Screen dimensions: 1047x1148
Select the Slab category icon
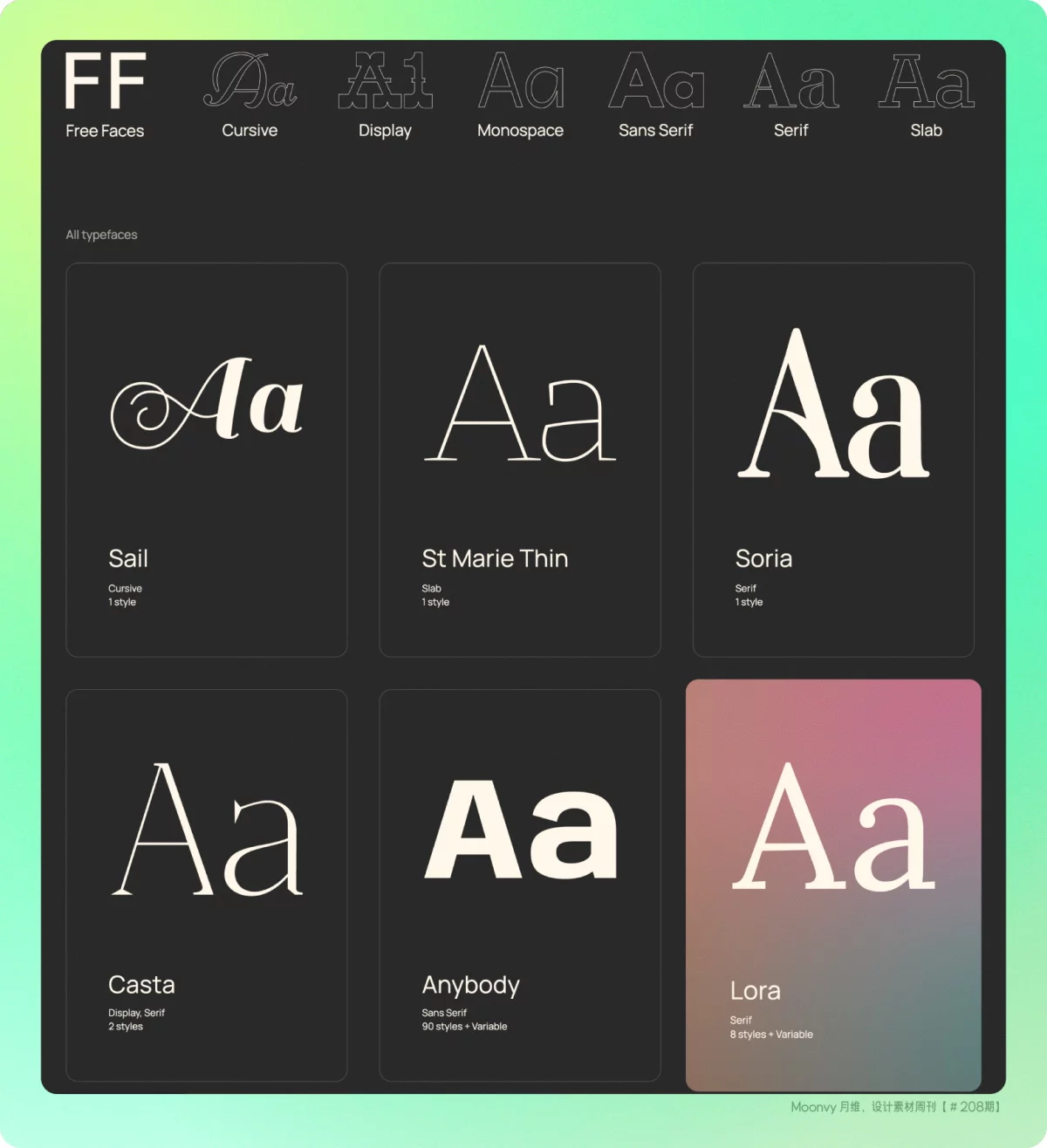926,80
